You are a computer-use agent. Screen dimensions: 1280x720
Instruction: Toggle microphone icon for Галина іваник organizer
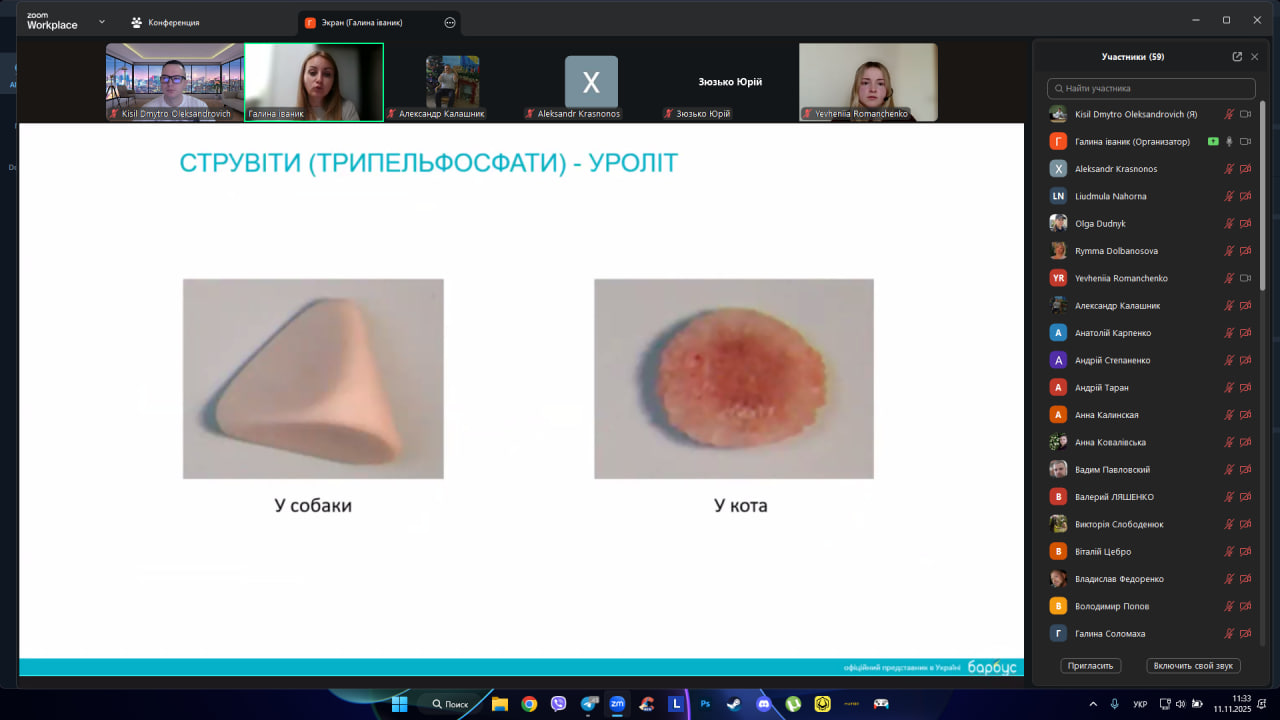point(1229,142)
